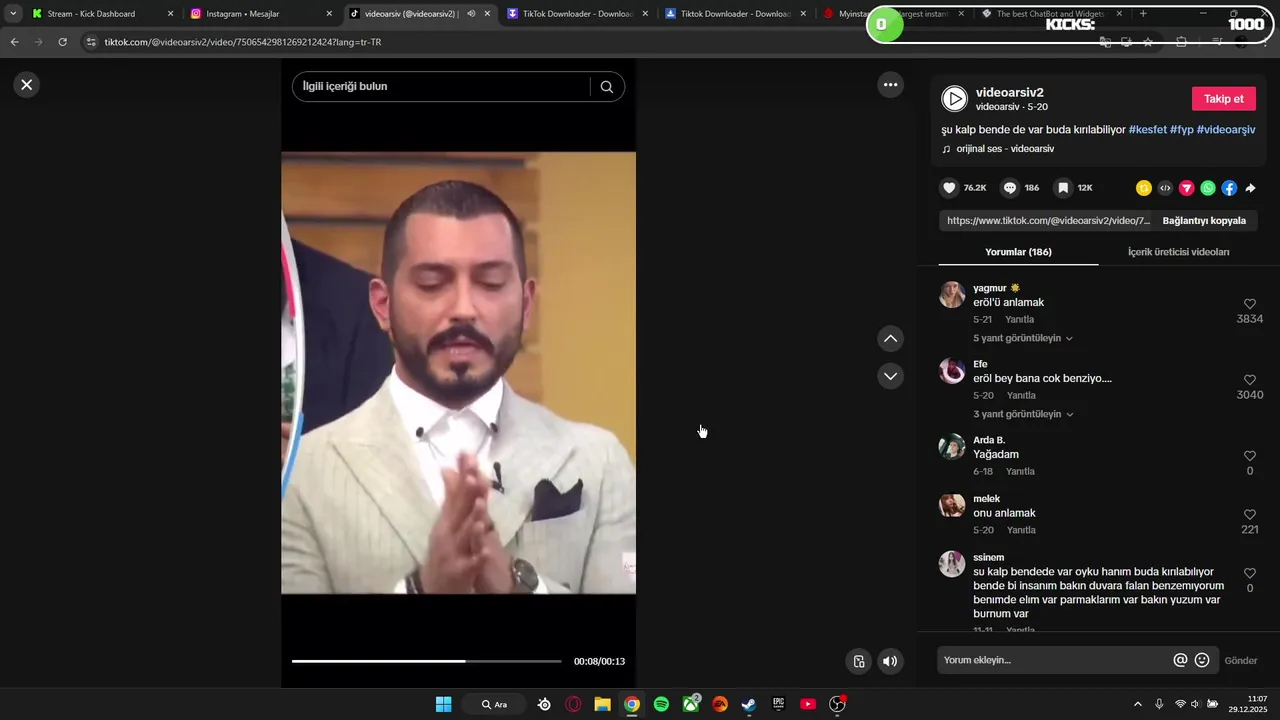Viewport: 1280px width, 720px height.
Task: Send to friends with red paper-plane icon
Action: coord(1187,188)
